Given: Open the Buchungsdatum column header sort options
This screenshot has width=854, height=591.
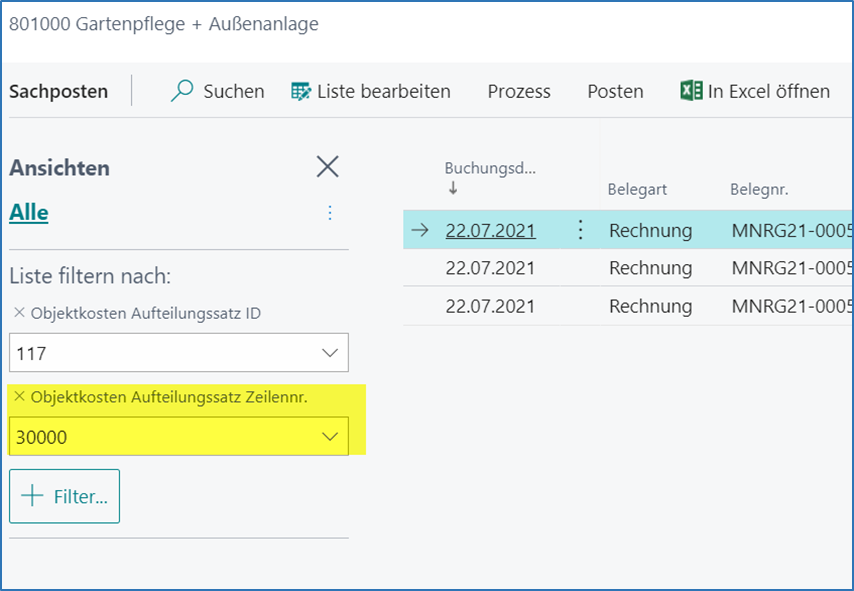Looking at the screenshot, I should (490, 168).
